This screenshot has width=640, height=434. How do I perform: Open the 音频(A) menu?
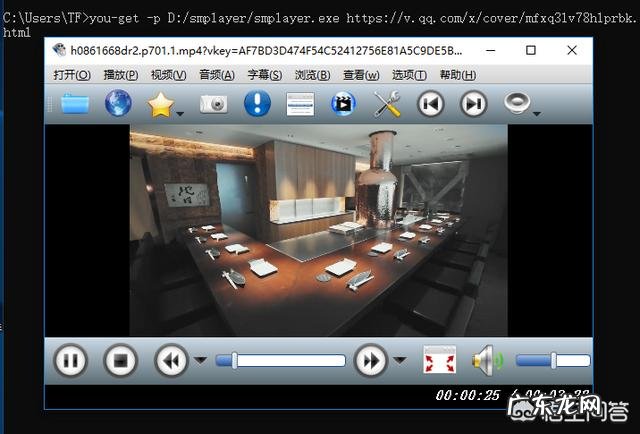click(217, 75)
